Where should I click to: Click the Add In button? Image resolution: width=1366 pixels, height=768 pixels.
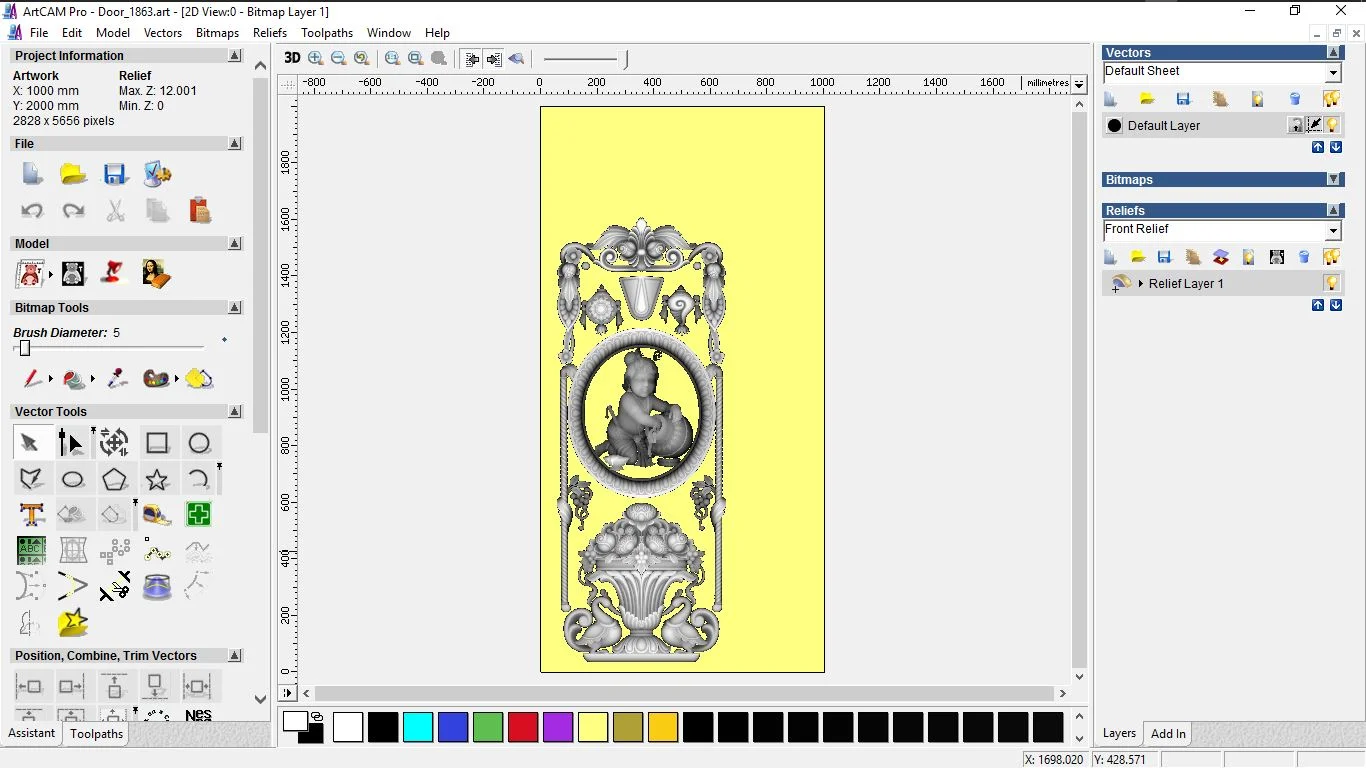1167,733
